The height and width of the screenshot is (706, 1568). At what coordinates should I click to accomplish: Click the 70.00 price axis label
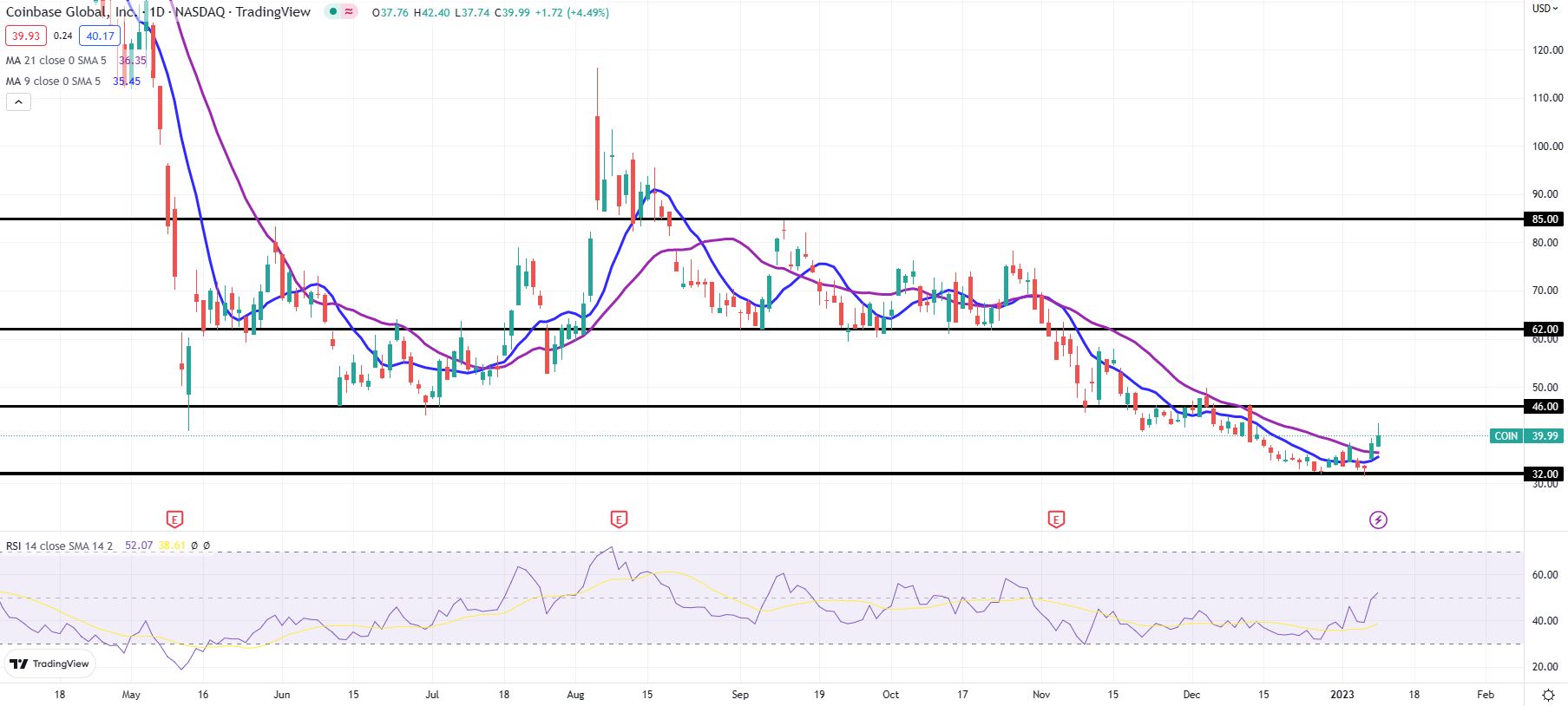(1545, 291)
